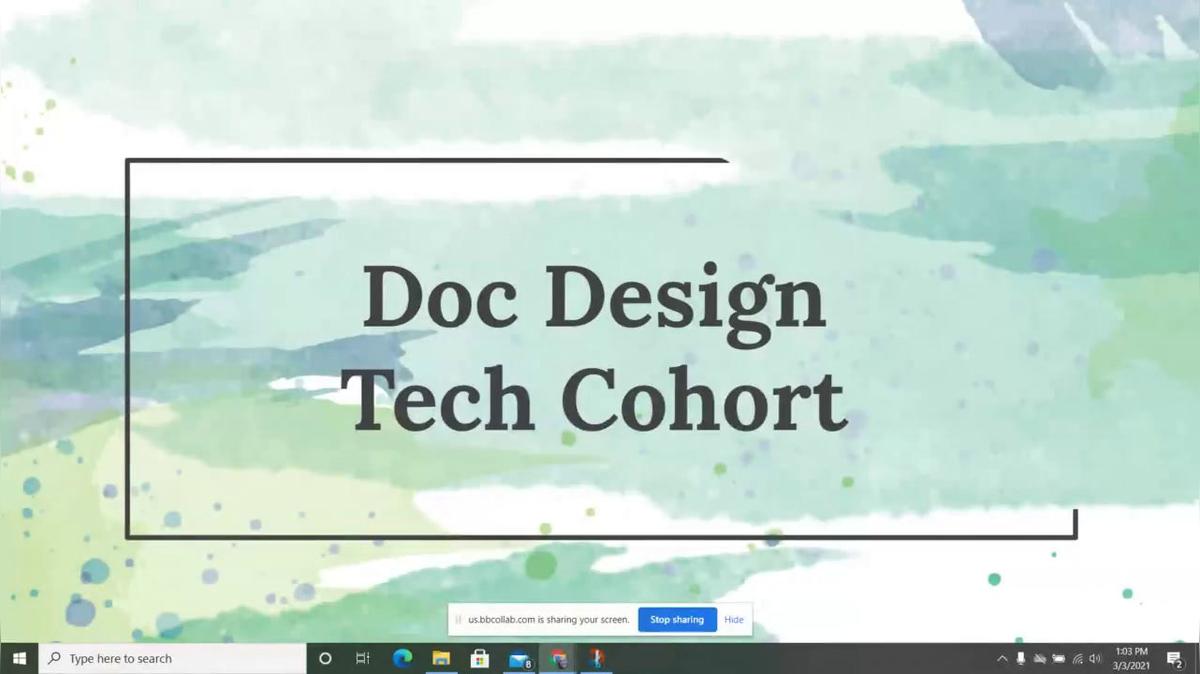1200x674 pixels.
Task: Launch the Microsoft Store app
Action: pos(480,658)
